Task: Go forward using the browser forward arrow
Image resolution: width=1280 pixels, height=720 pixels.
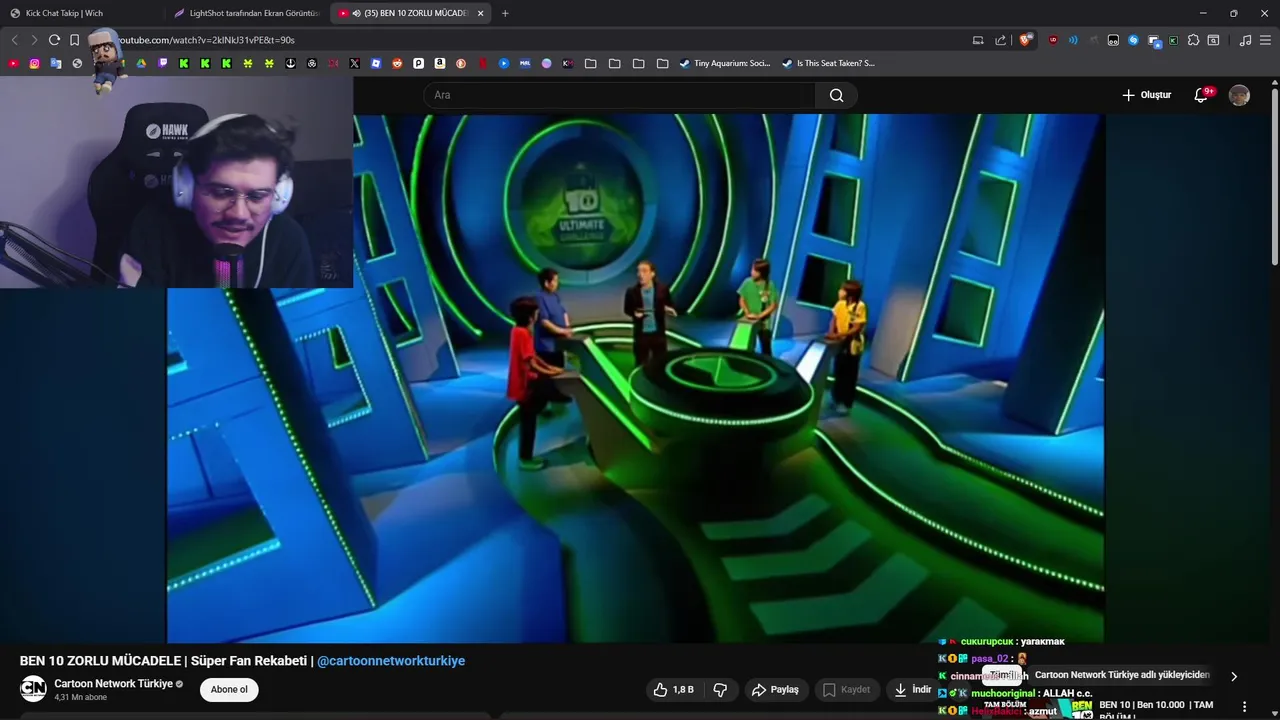Action: 34,40
